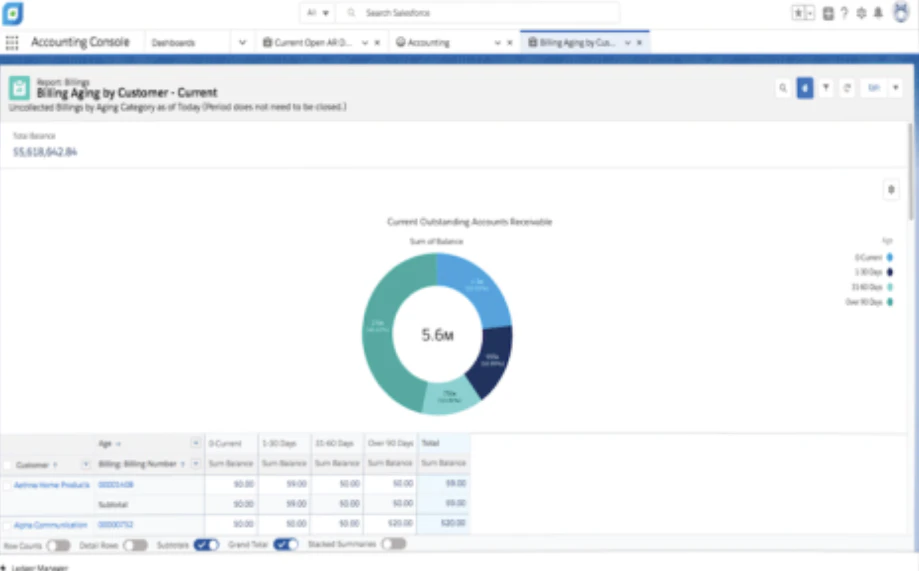
Task: Open the App Launcher grid icon
Action: 12,42
